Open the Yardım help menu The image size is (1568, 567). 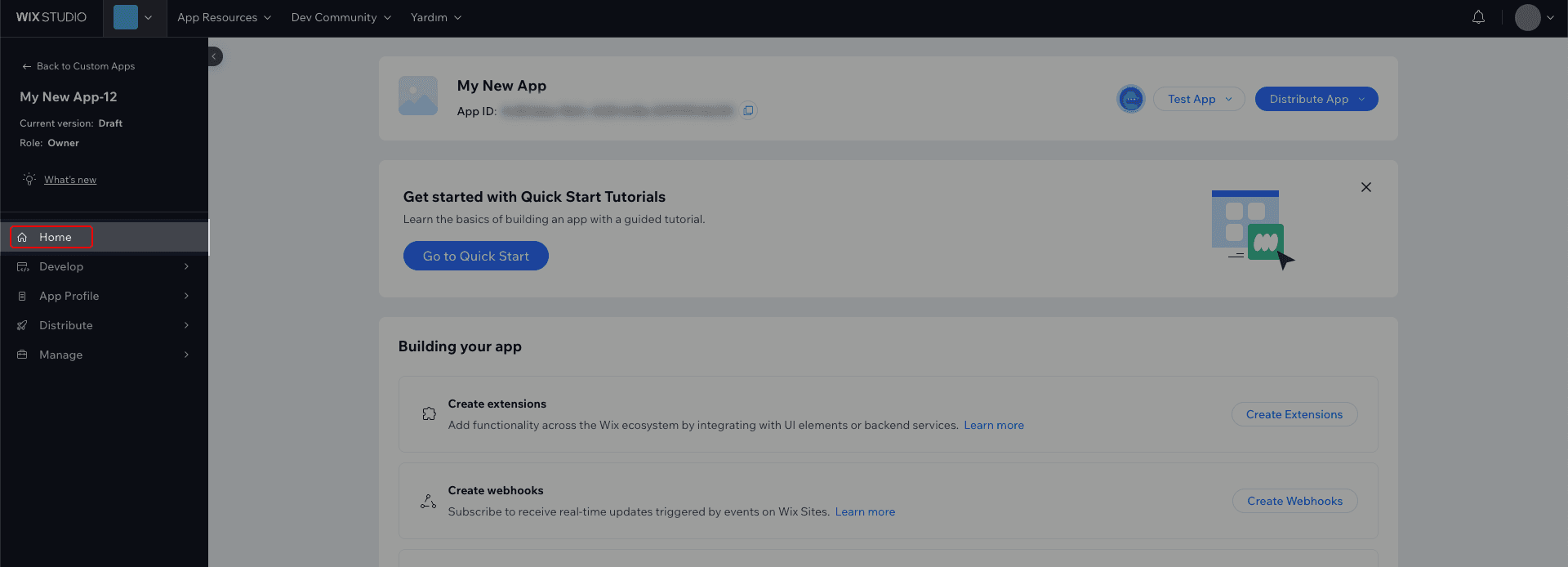click(x=435, y=17)
